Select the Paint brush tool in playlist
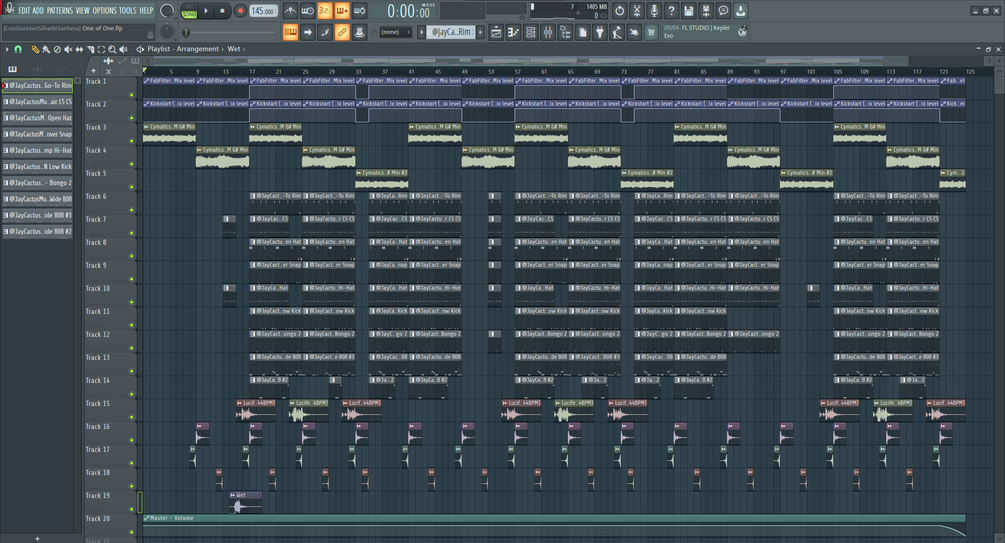The width and height of the screenshot is (1005, 543). pos(46,49)
